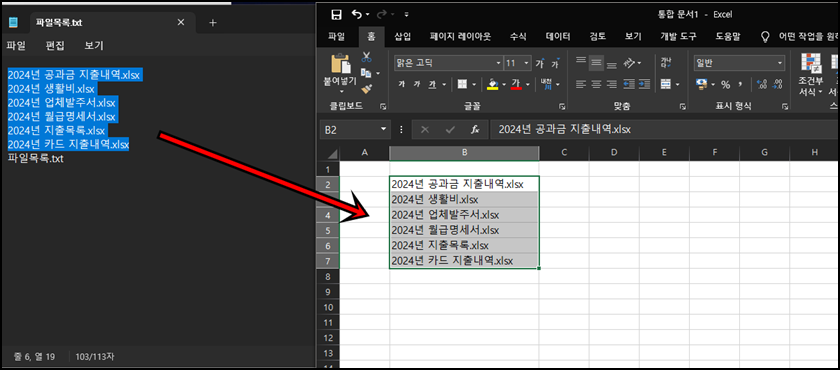This screenshot has height=370, width=840.
Task: Open the font size 11 dropdown
Action: click(x=527, y=63)
